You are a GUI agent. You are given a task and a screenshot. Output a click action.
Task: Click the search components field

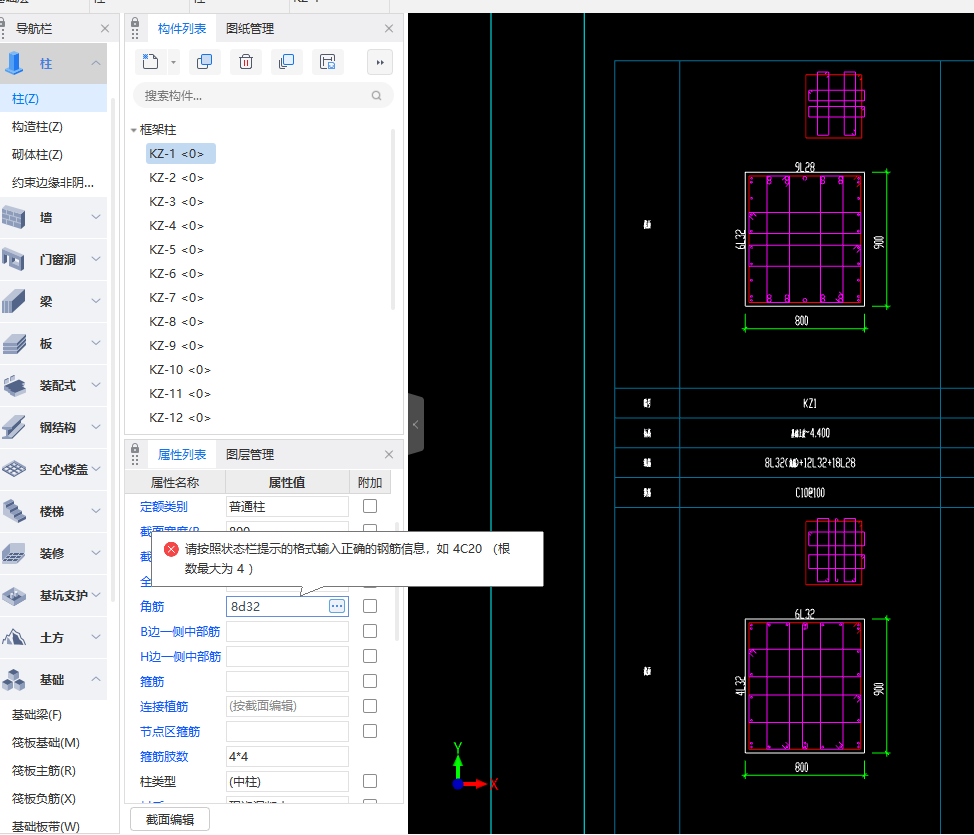(263, 96)
